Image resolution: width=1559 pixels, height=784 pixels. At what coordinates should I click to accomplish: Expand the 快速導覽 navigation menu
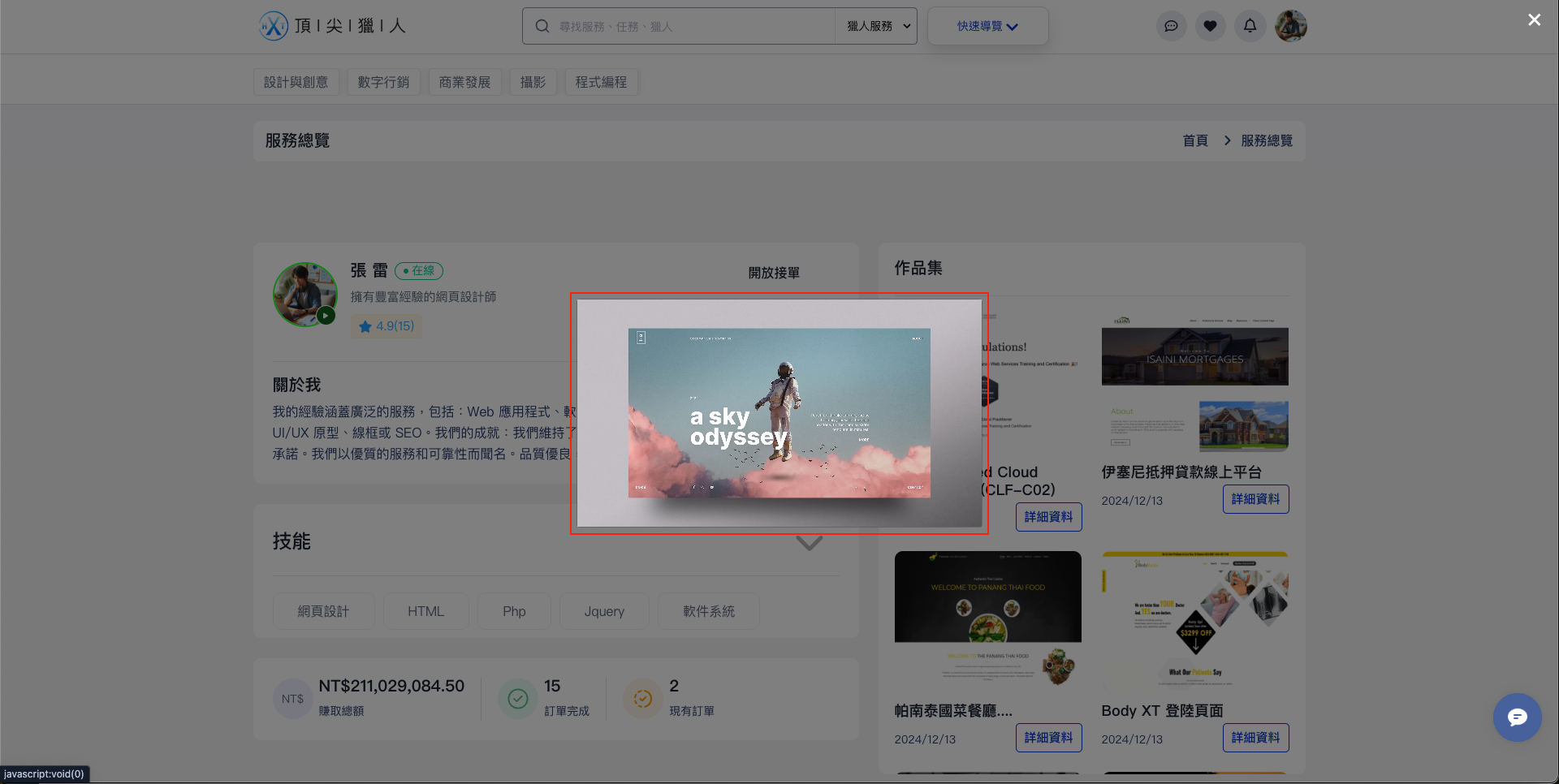tap(987, 25)
